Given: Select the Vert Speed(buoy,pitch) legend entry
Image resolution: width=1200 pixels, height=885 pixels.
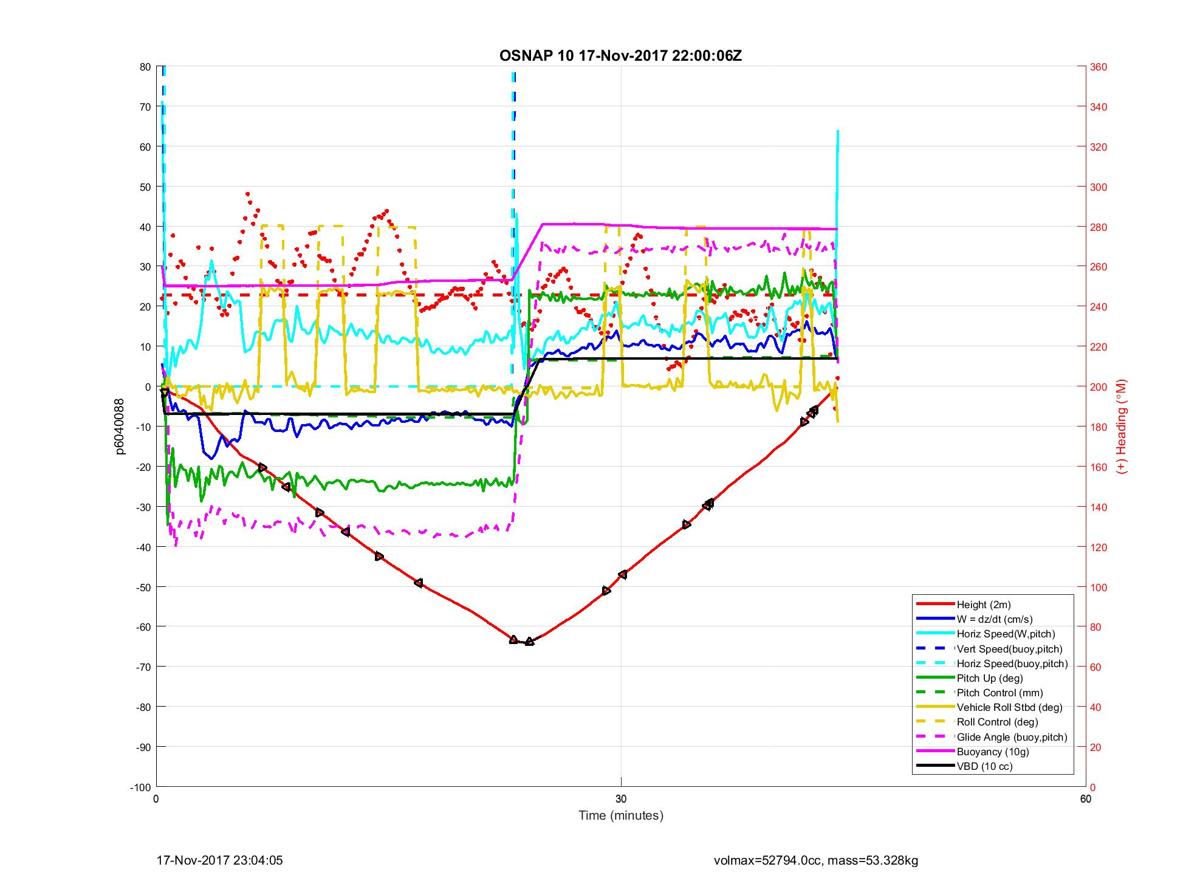Looking at the screenshot, I should tap(1011, 648).
